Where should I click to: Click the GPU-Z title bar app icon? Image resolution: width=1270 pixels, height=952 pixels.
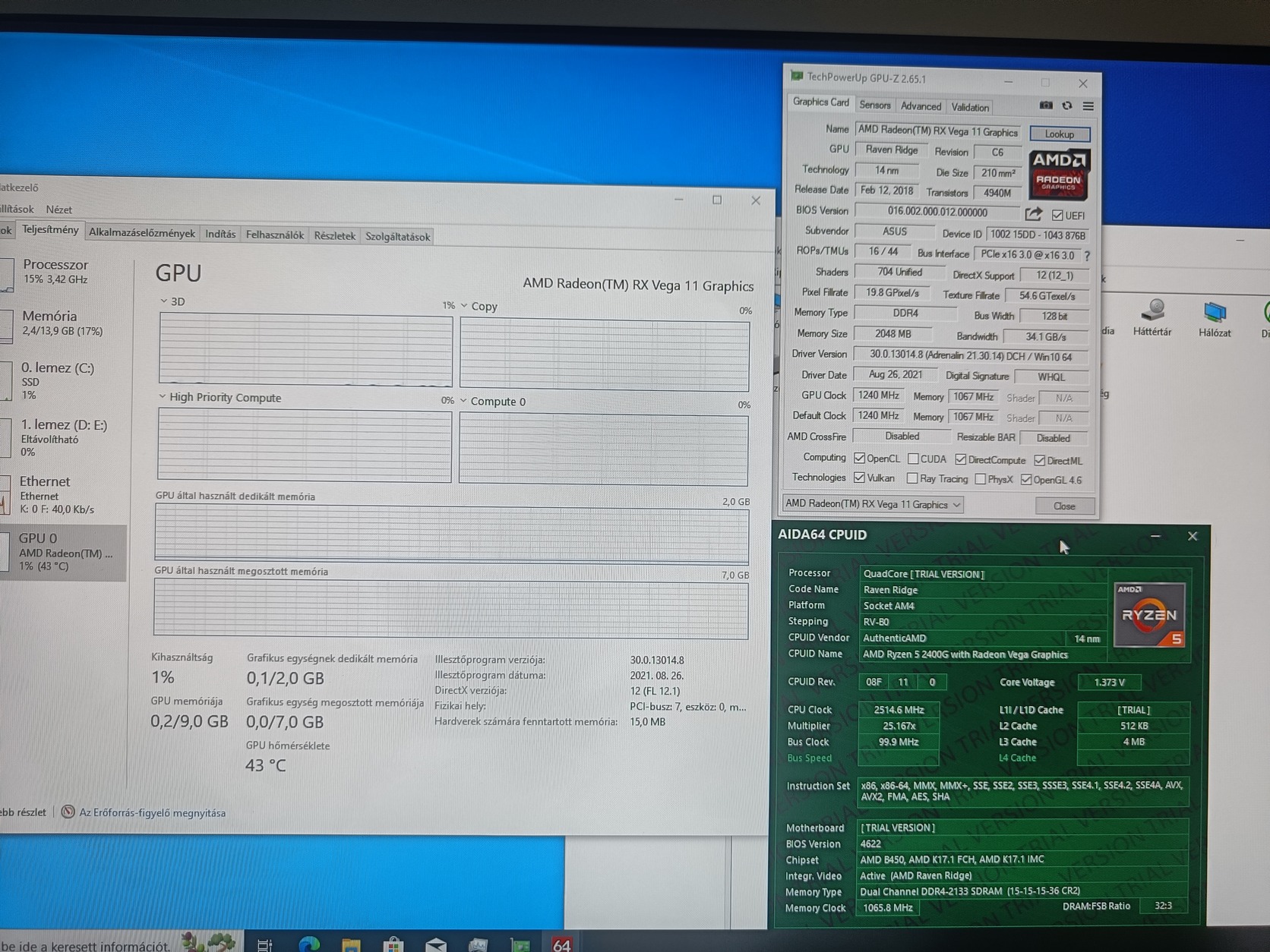[797, 76]
